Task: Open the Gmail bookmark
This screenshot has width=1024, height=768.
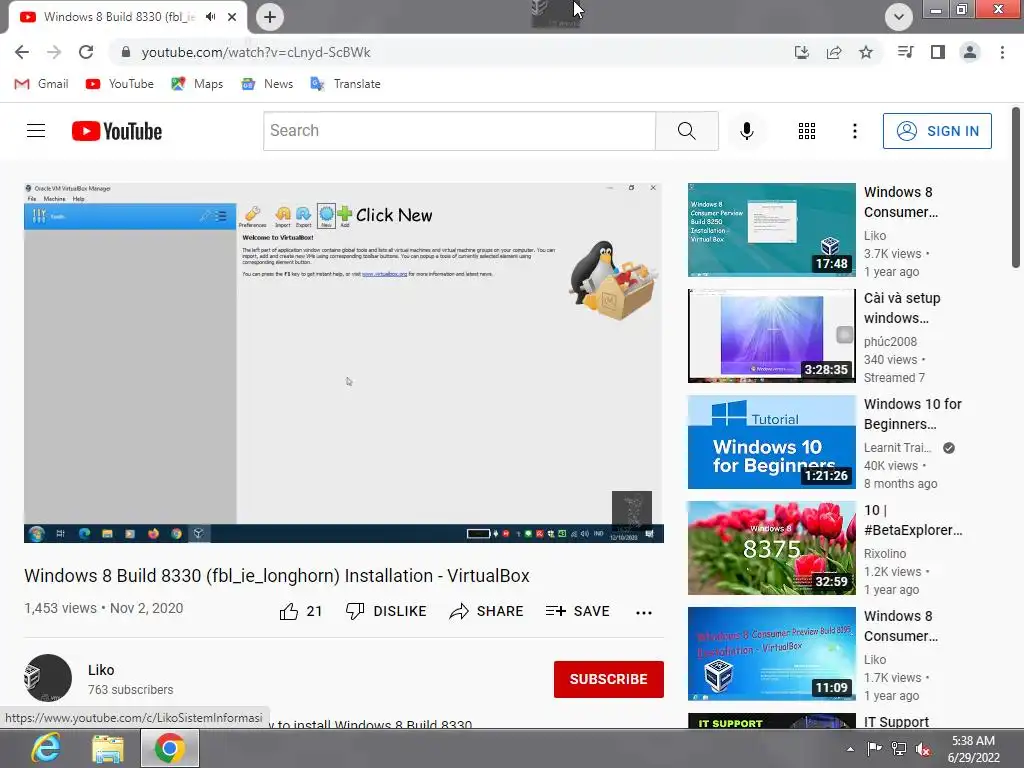Action: pos(41,84)
